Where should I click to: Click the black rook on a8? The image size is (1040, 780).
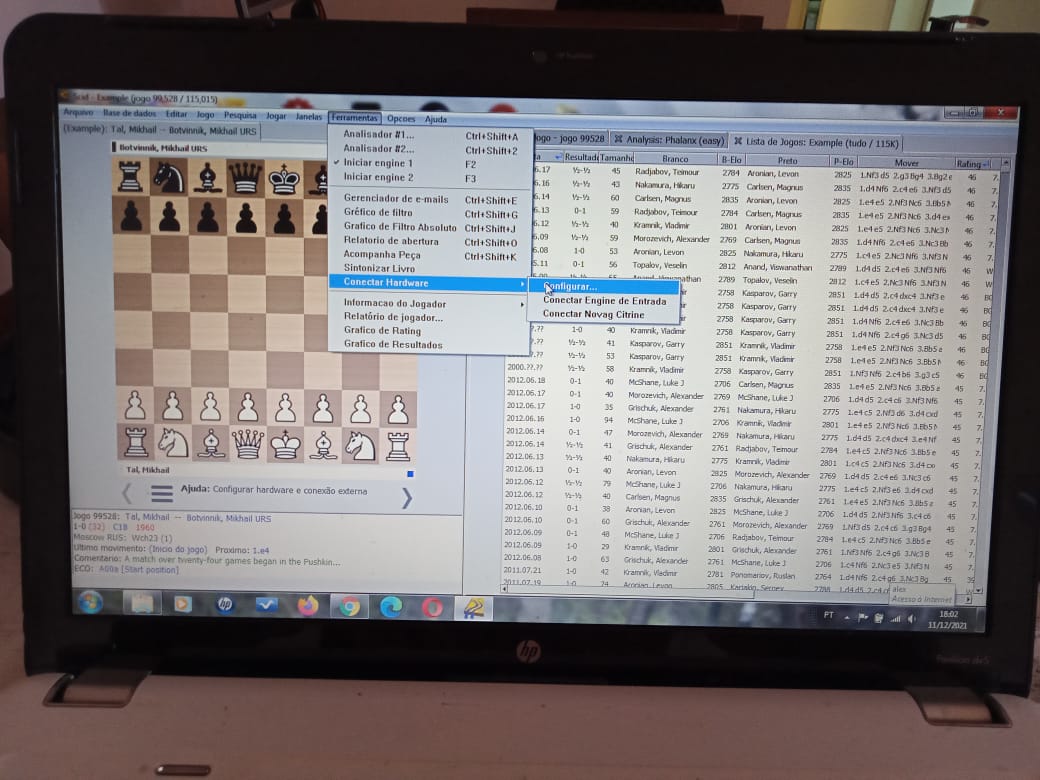click(130, 176)
